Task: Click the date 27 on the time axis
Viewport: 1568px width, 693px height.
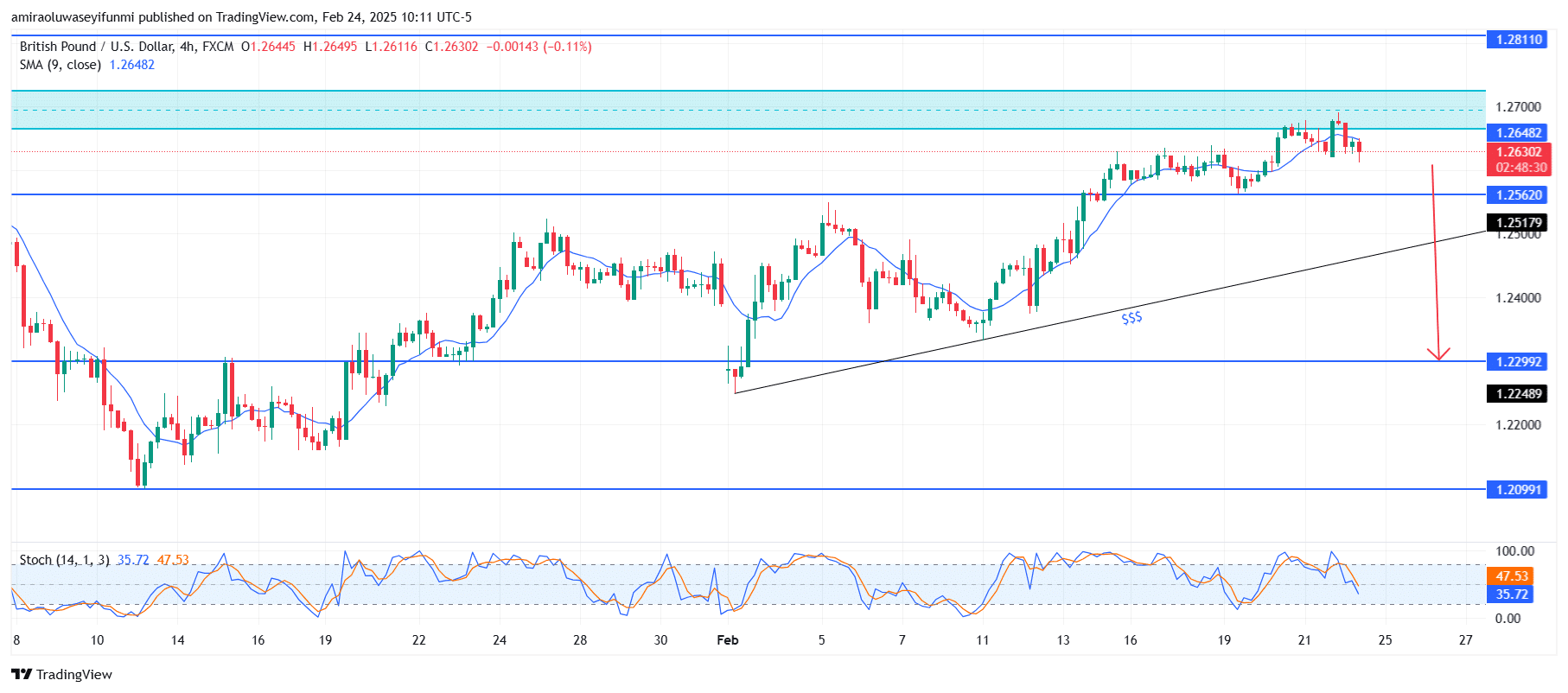Action: tap(1465, 640)
